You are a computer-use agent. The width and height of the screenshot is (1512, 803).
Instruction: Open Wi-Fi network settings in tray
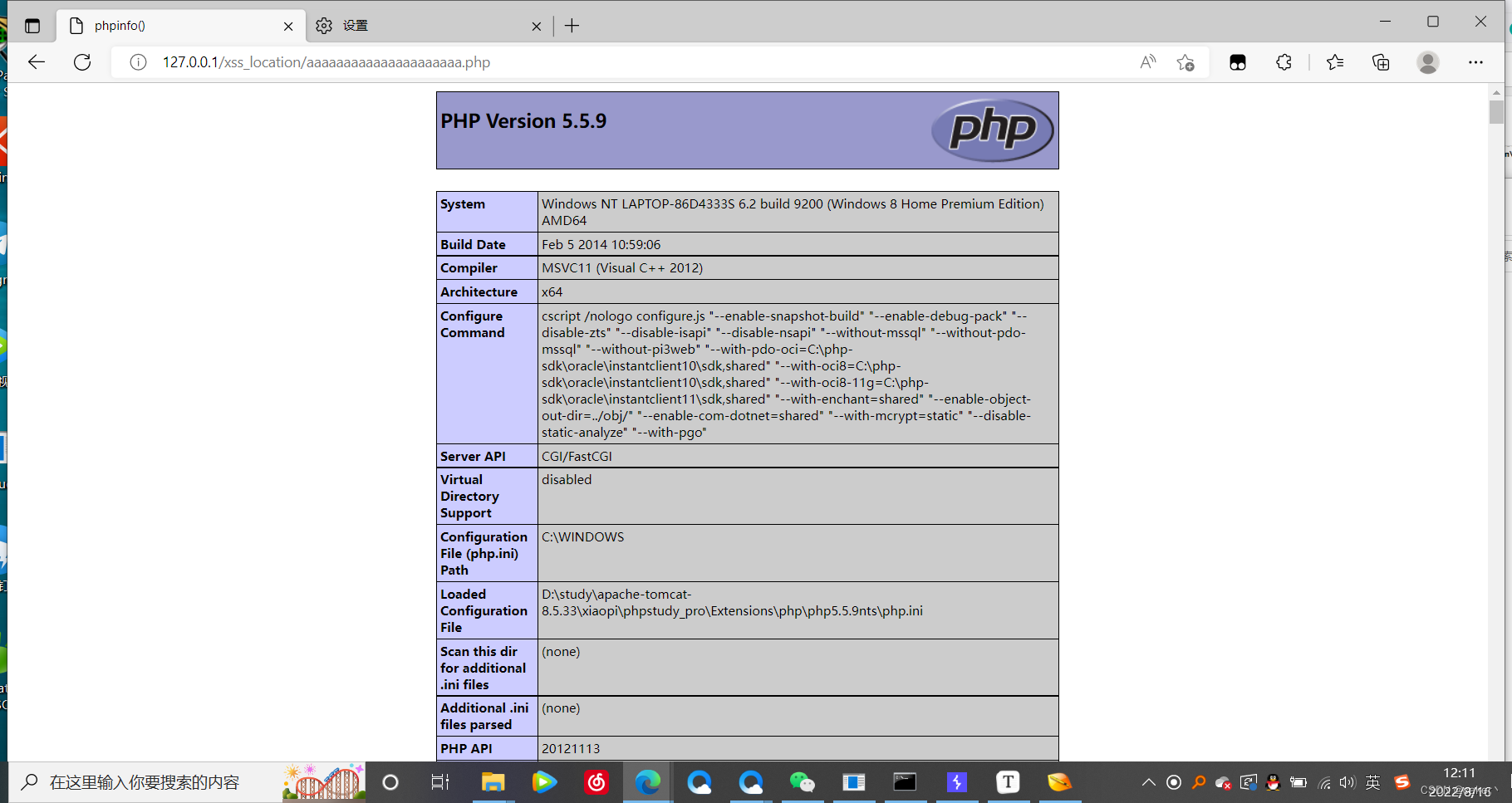click(x=1324, y=782)
